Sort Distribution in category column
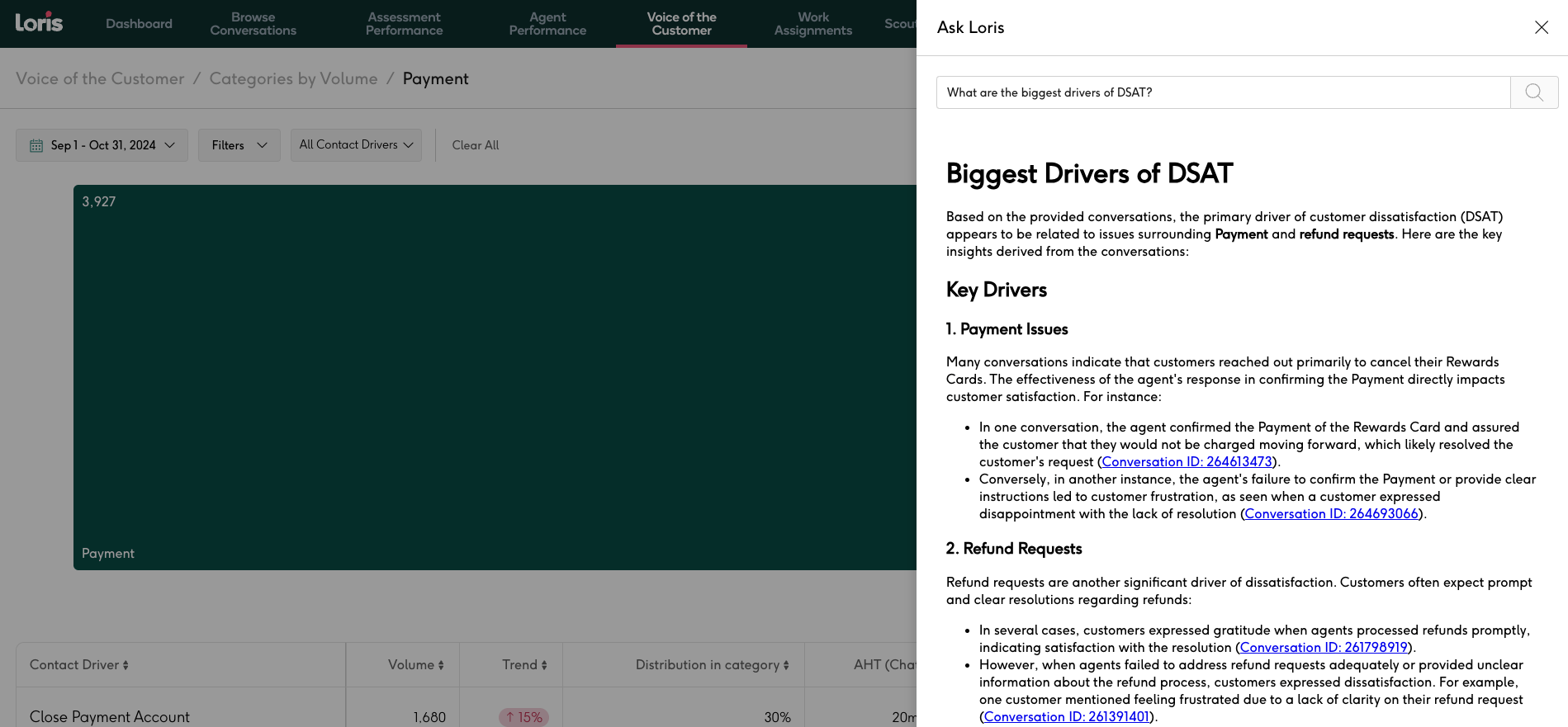 [x=786, y=665]
